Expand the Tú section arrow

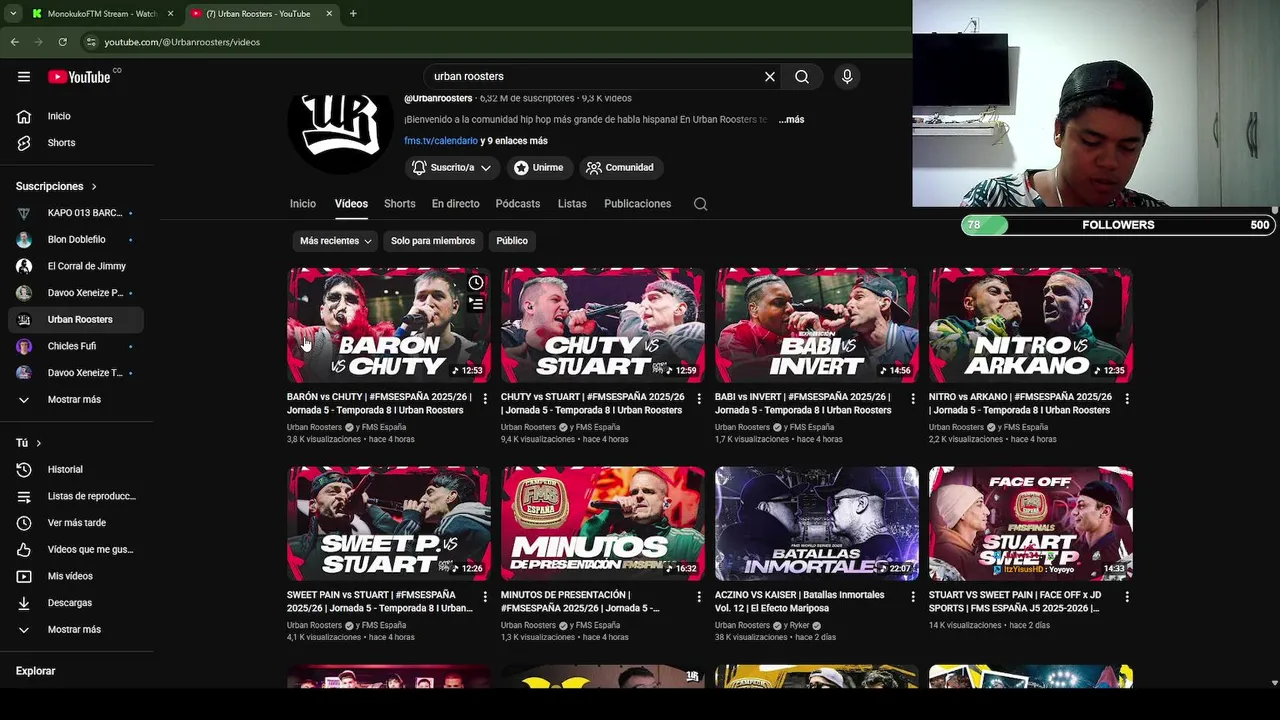click(39, 443)
